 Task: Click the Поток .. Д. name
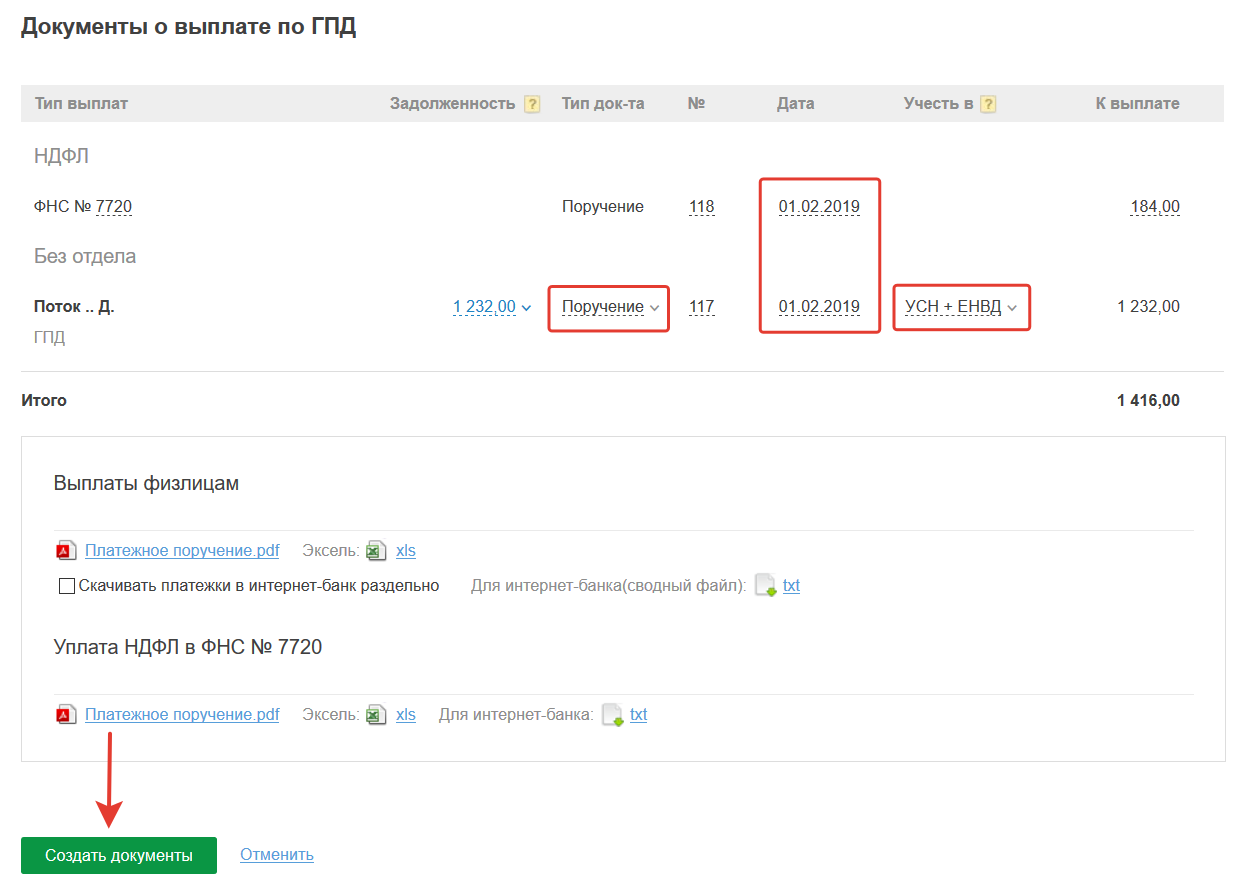tap(74, 307)
